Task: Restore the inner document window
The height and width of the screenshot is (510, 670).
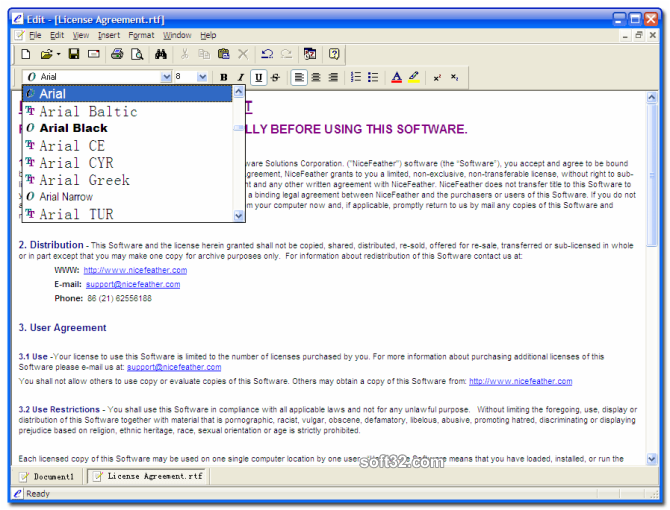Action: (x=639, y=35)
